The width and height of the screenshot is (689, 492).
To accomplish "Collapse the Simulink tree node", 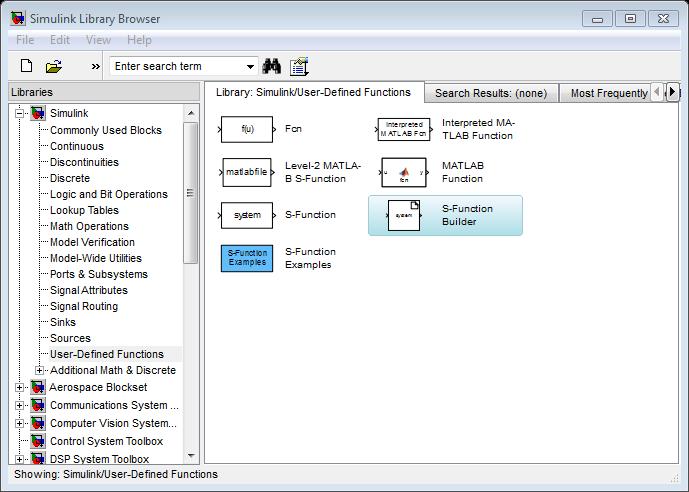I will (19, 113).
